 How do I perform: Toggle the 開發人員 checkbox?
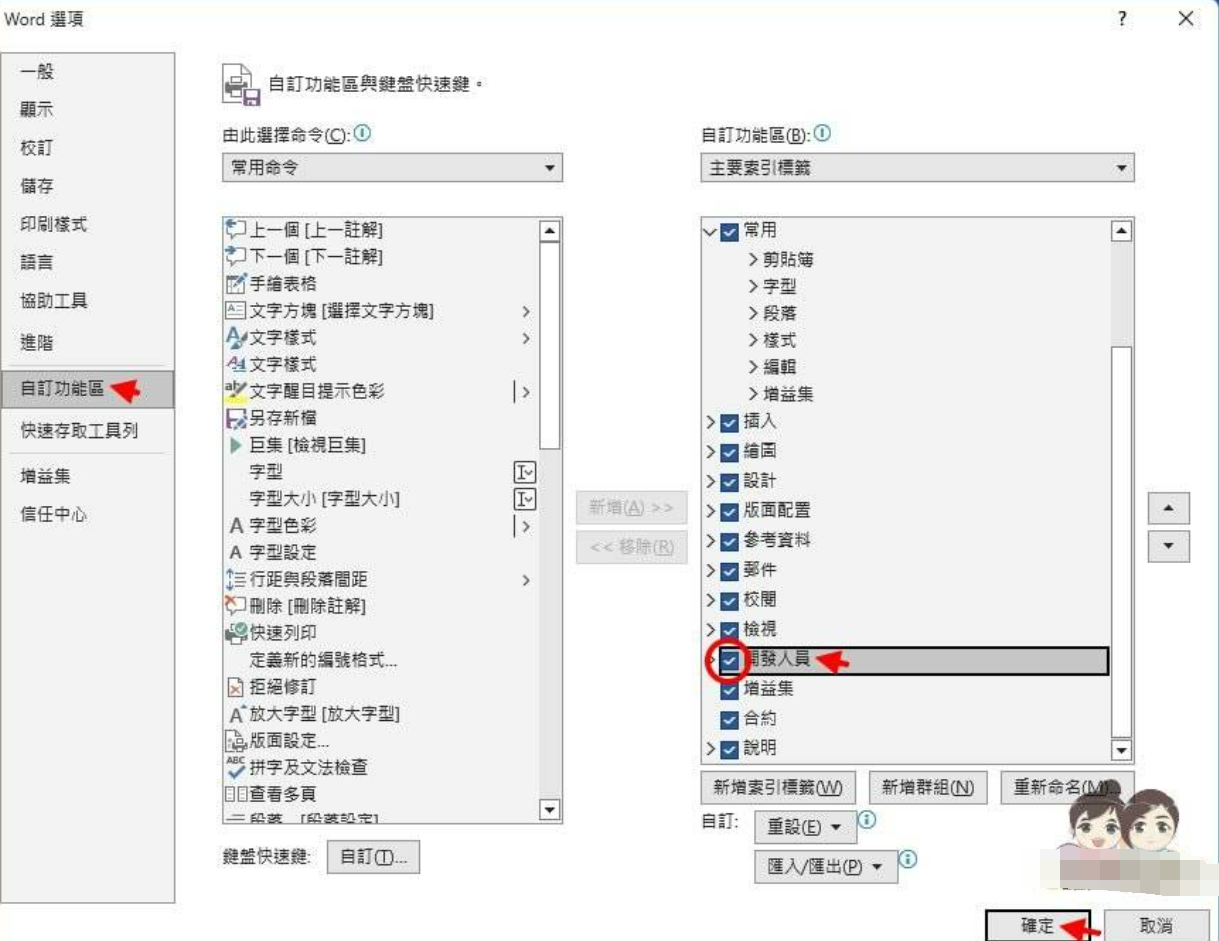pos(729,660)
